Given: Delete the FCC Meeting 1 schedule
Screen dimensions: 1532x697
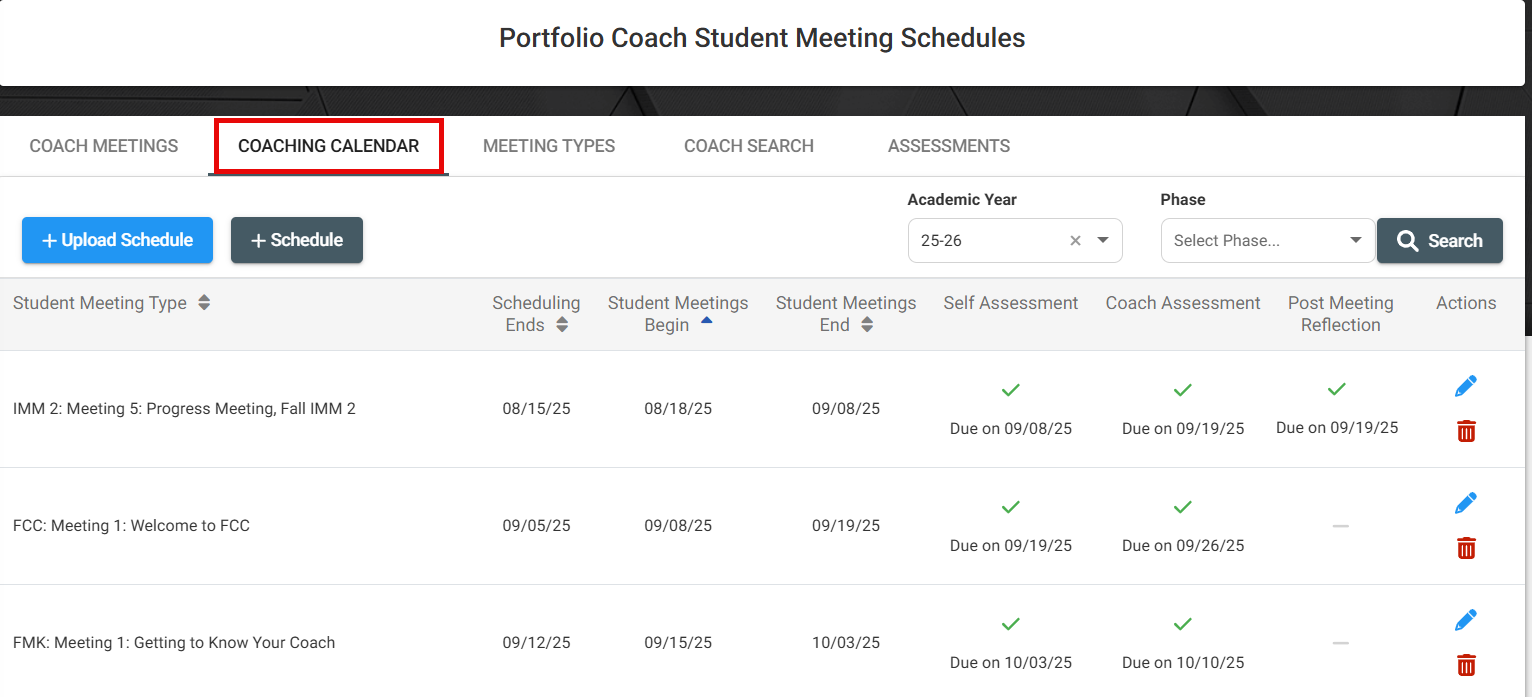Looking at the screenshot, I should tap(1466, 548).
